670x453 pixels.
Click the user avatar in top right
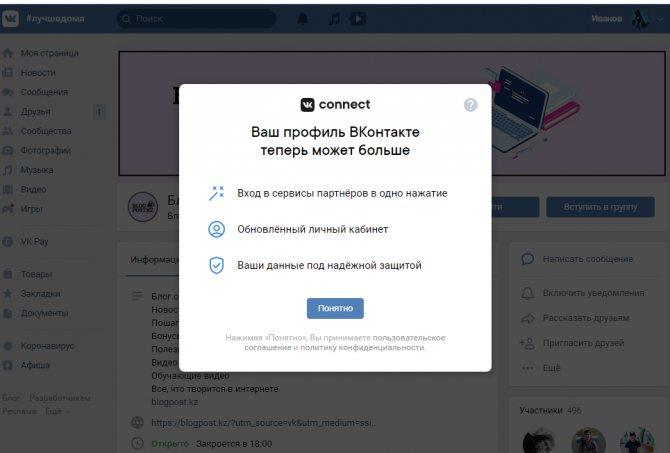(640, 19)
